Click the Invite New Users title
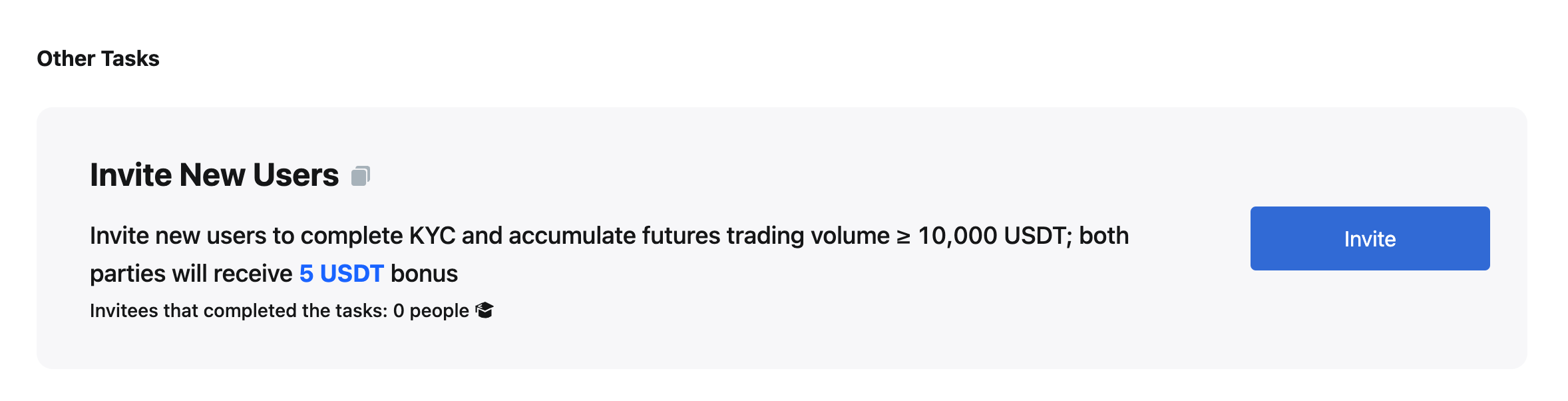Screen dimensions: 1568x401 [x=214, y=175]
